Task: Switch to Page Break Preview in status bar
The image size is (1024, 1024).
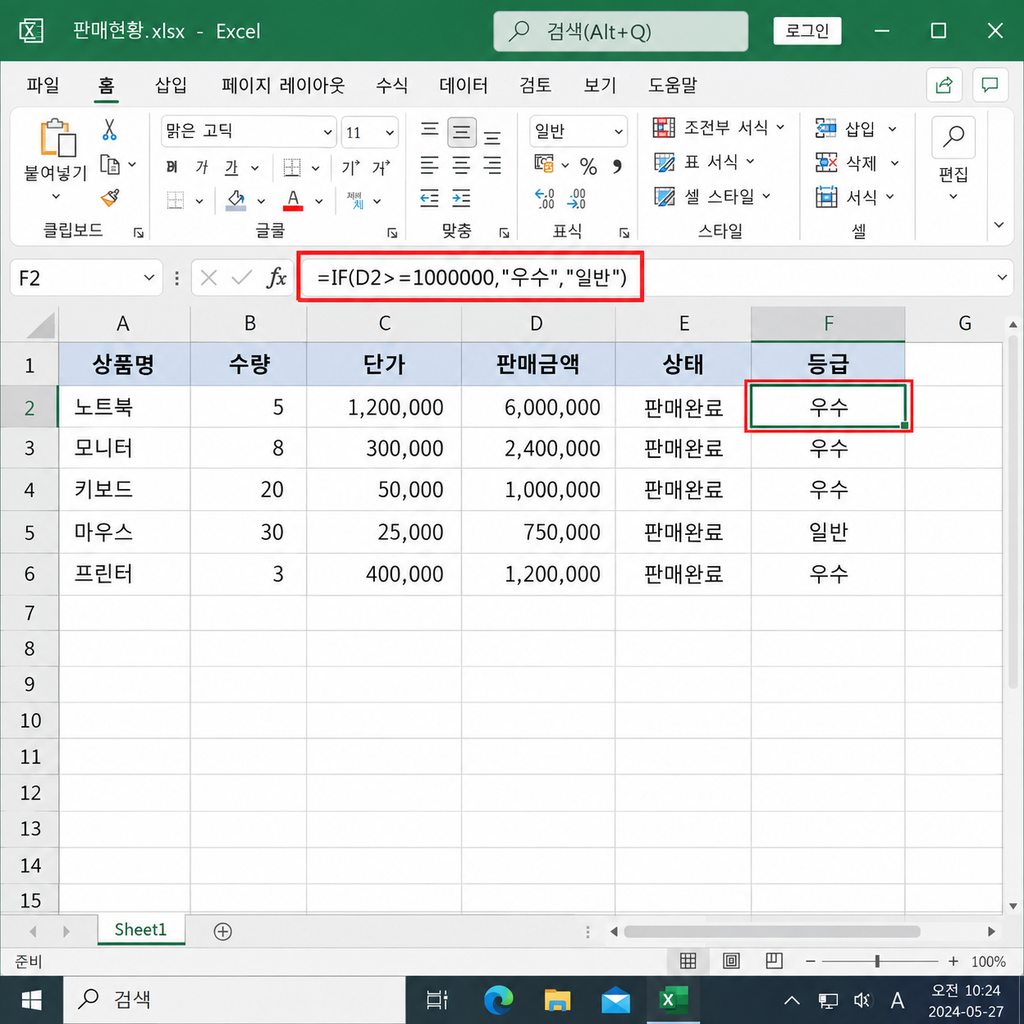Action: (775, 961)
